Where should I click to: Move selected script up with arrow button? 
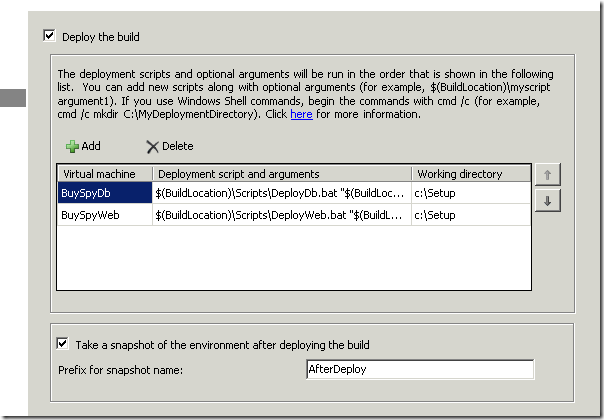coord(547,175)
